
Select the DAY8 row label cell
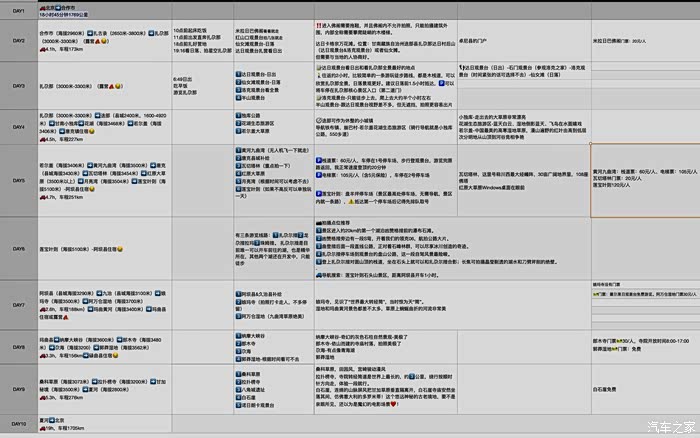[x=17, y=345]
